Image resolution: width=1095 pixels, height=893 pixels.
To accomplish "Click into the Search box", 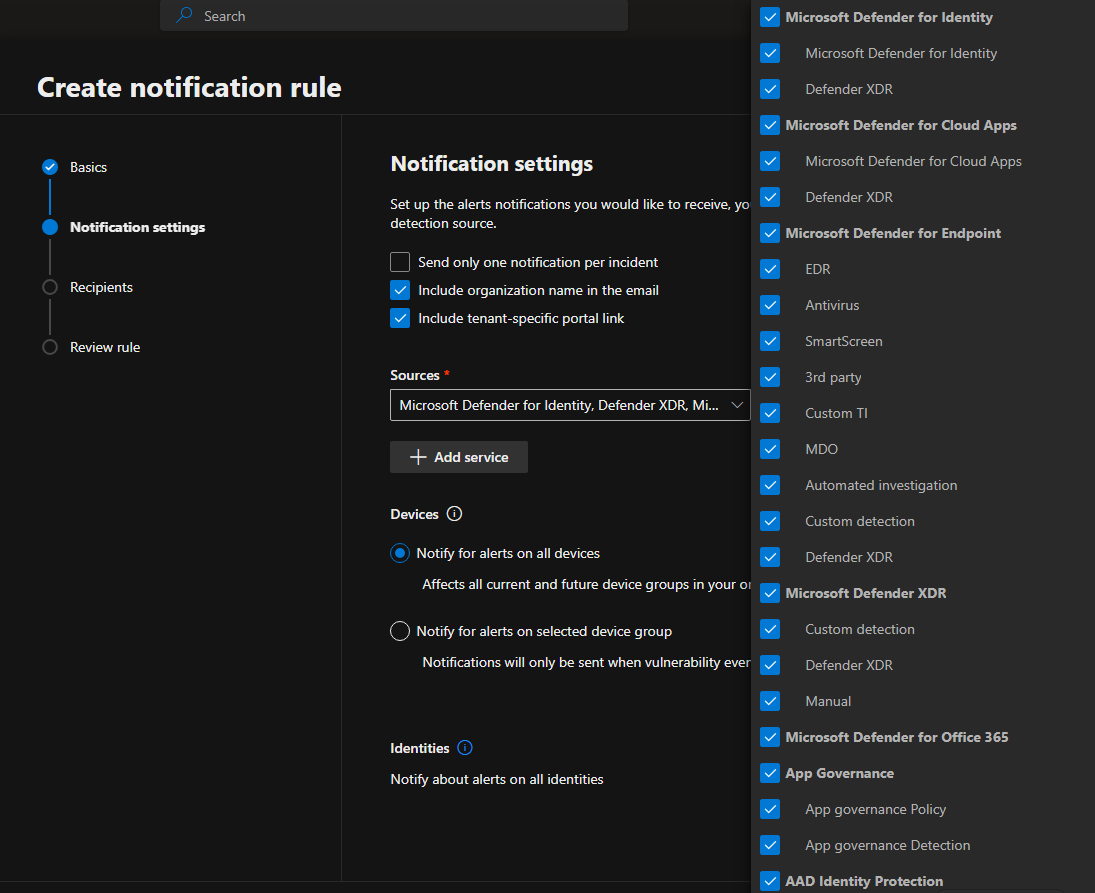I will coord(400,16).
